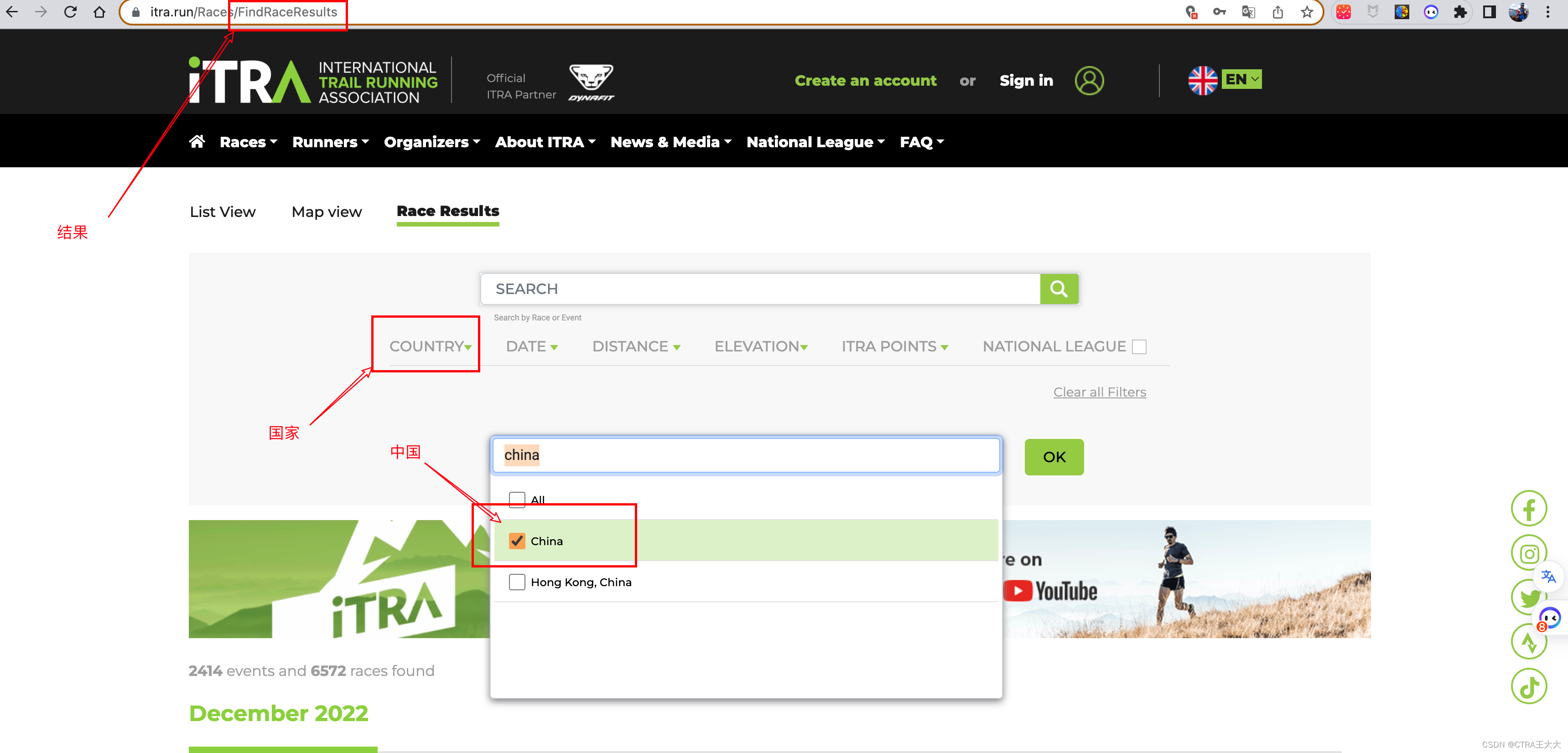Click the UK flag language icon
1568x753 pixels.
pyautogui.click(x=1202, y=80)
